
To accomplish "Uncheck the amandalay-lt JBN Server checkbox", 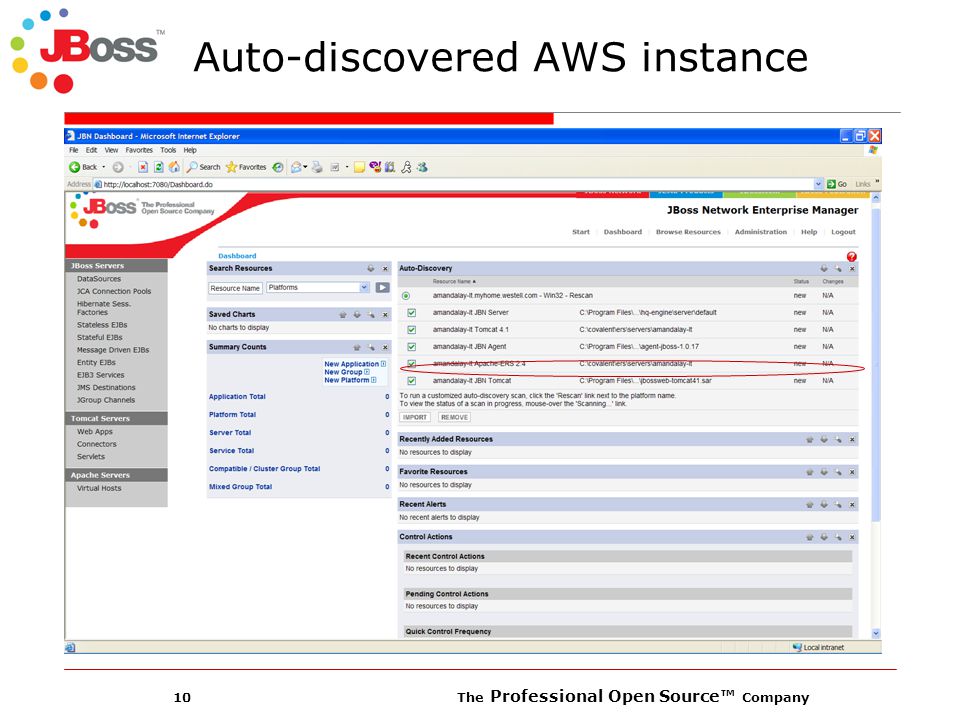I will click(411, 313).
